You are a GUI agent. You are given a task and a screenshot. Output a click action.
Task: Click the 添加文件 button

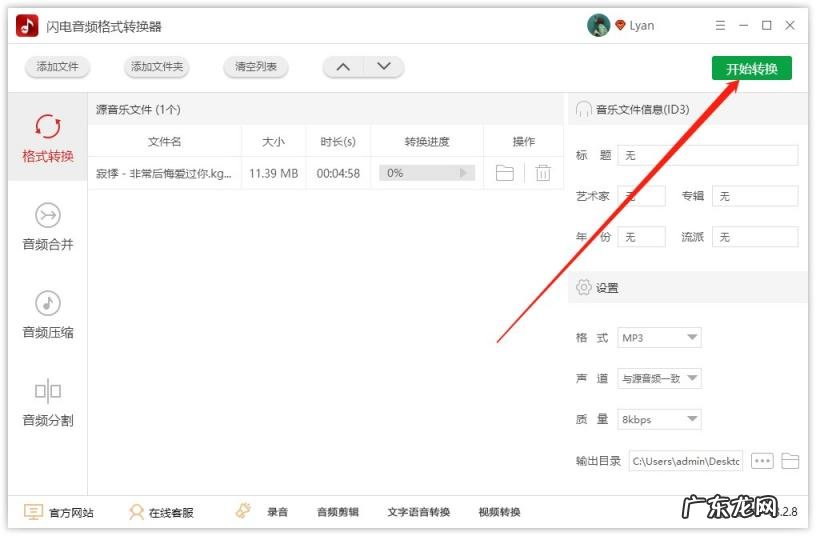pos(57,67)
